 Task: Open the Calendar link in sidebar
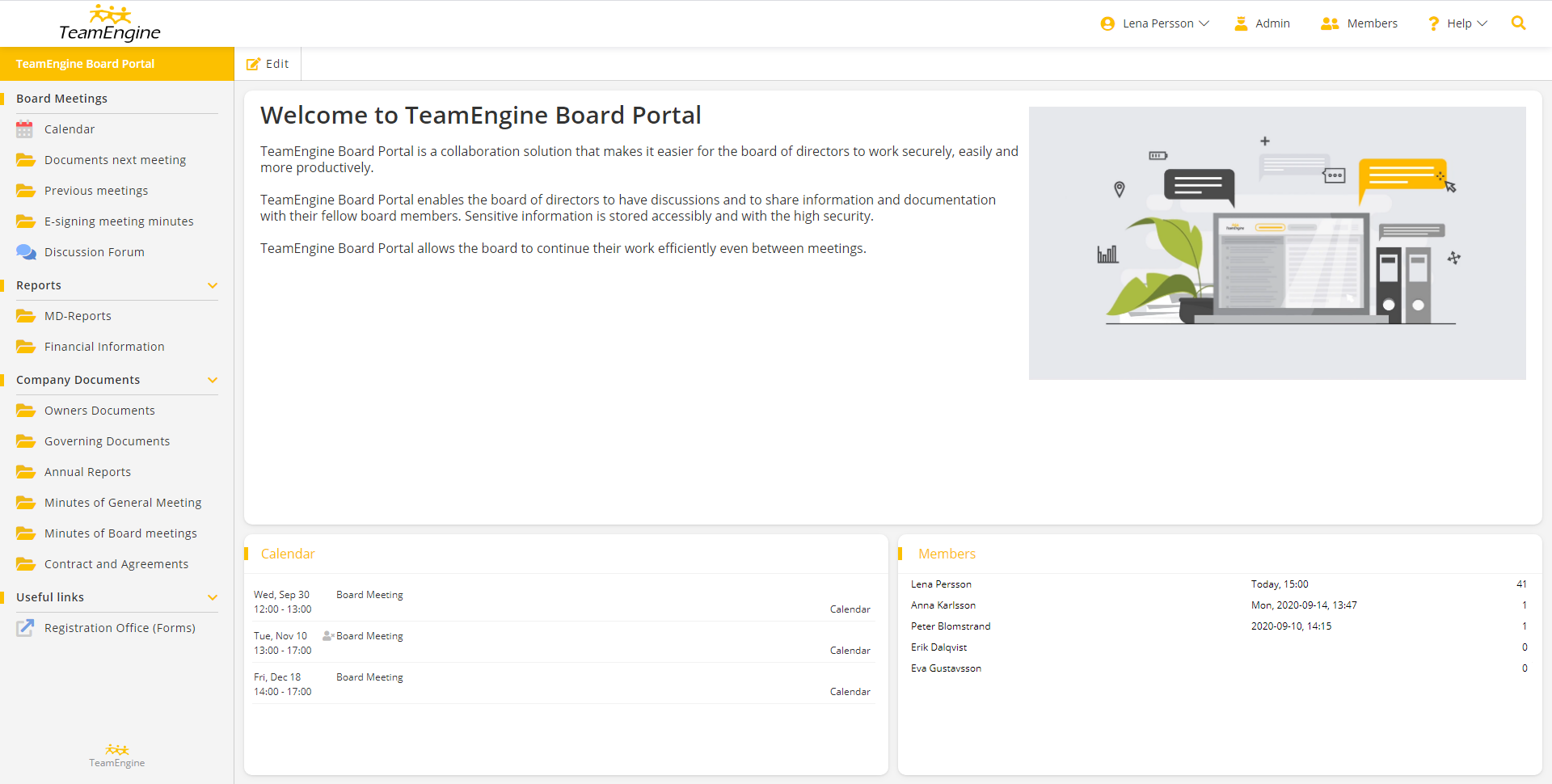[70, 129]
